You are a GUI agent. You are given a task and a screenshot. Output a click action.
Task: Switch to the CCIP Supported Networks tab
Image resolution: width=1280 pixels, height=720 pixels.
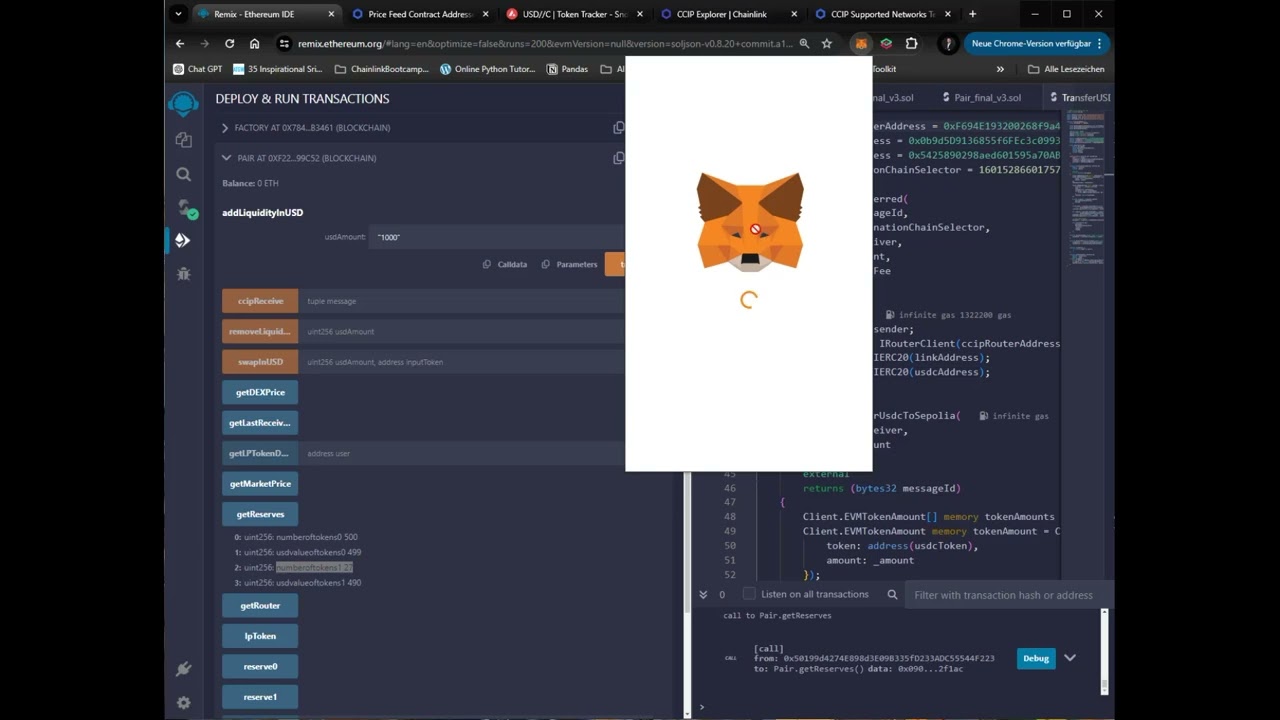coord(882,14)
